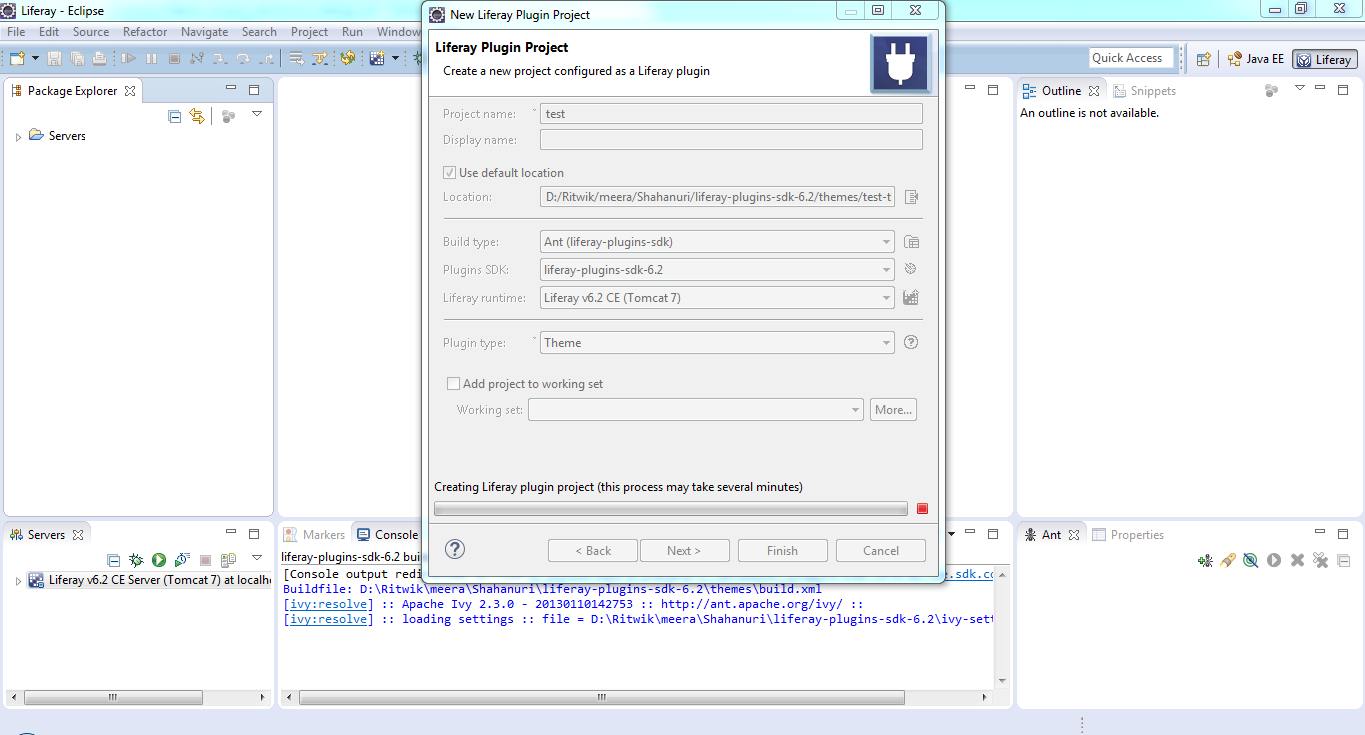Start the server in debug mode
Viewport: 1365px width, 735px height.
(x=136, y=560)
